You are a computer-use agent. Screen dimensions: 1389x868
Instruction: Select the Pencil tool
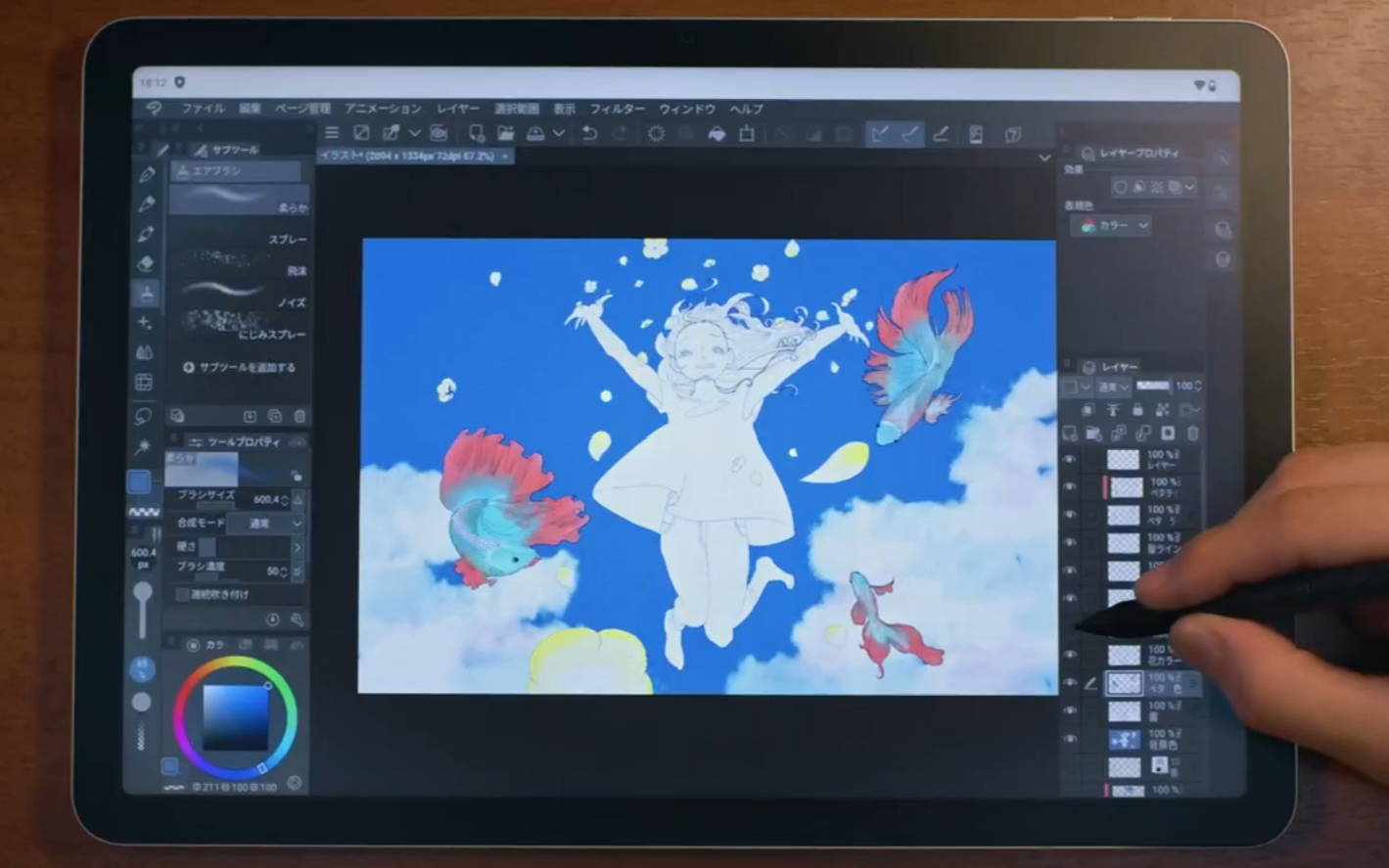click(x=147, y=205)
